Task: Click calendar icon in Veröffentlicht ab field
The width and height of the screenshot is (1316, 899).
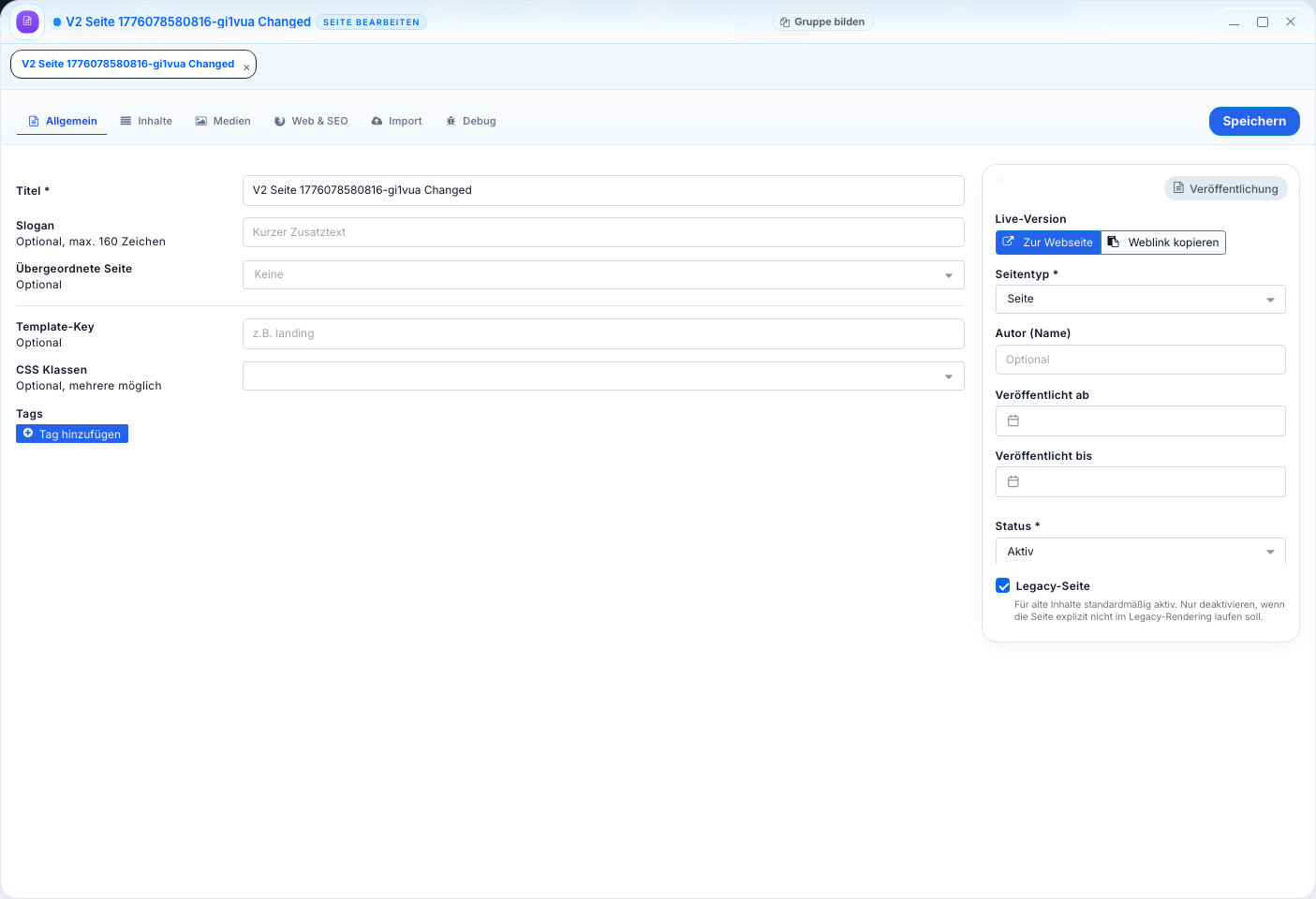Action: point(1013,421)
